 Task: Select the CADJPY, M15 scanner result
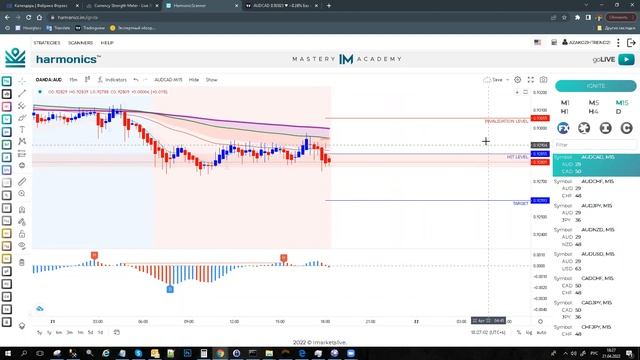pyautogui.click(x=596, y=310)
